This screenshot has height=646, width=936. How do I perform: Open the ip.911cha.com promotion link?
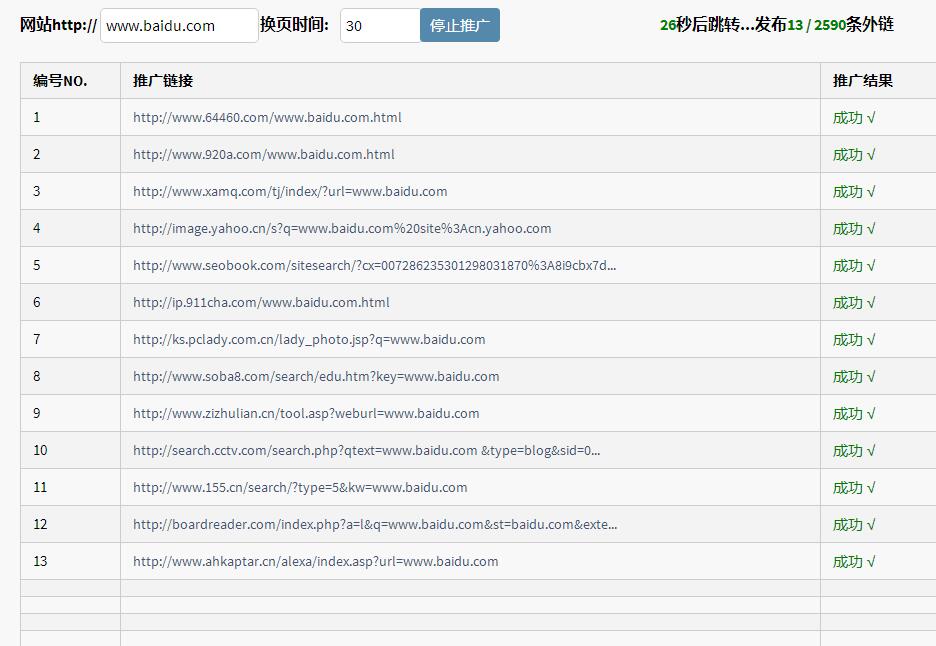click(x=261, y=303)
